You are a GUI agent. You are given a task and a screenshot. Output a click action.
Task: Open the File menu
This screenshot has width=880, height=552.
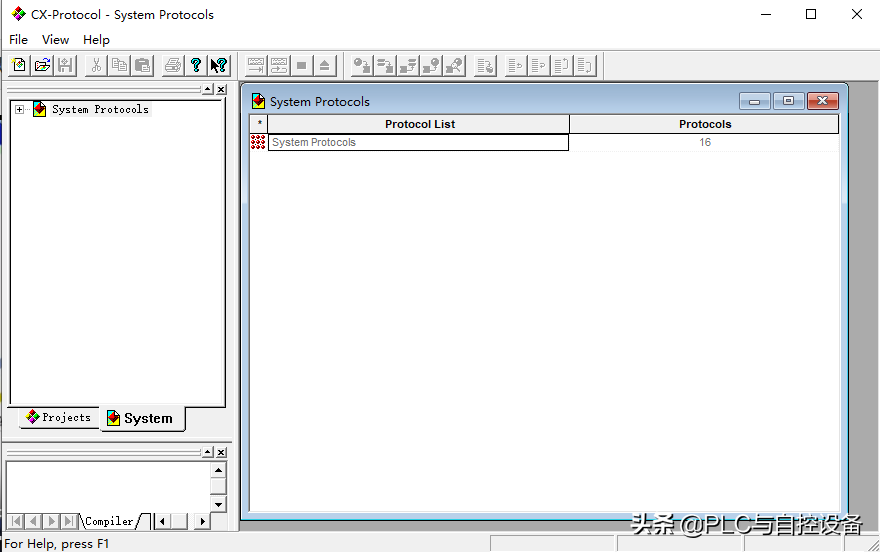18,40
